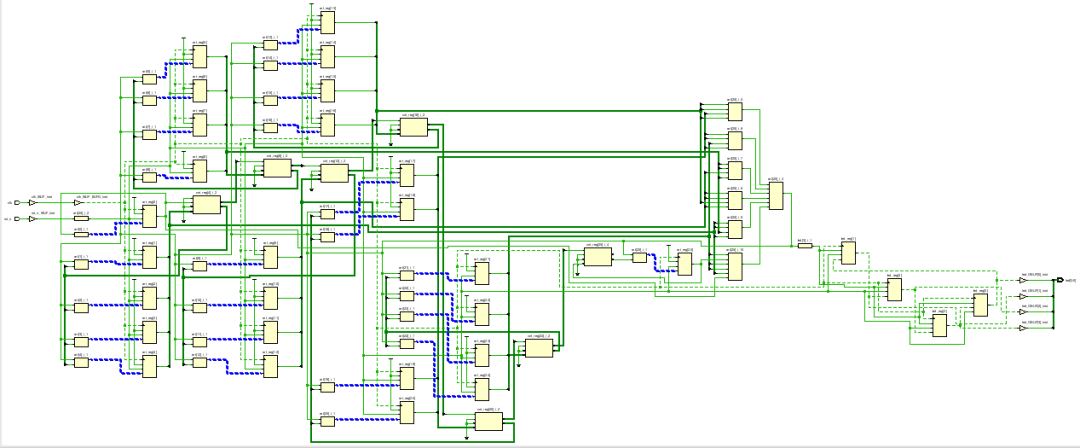Image resolution: width=1080 pixels, height=448 pixels.
Task: Select the leftmost led register flip-flop
Action: [848, 252]
